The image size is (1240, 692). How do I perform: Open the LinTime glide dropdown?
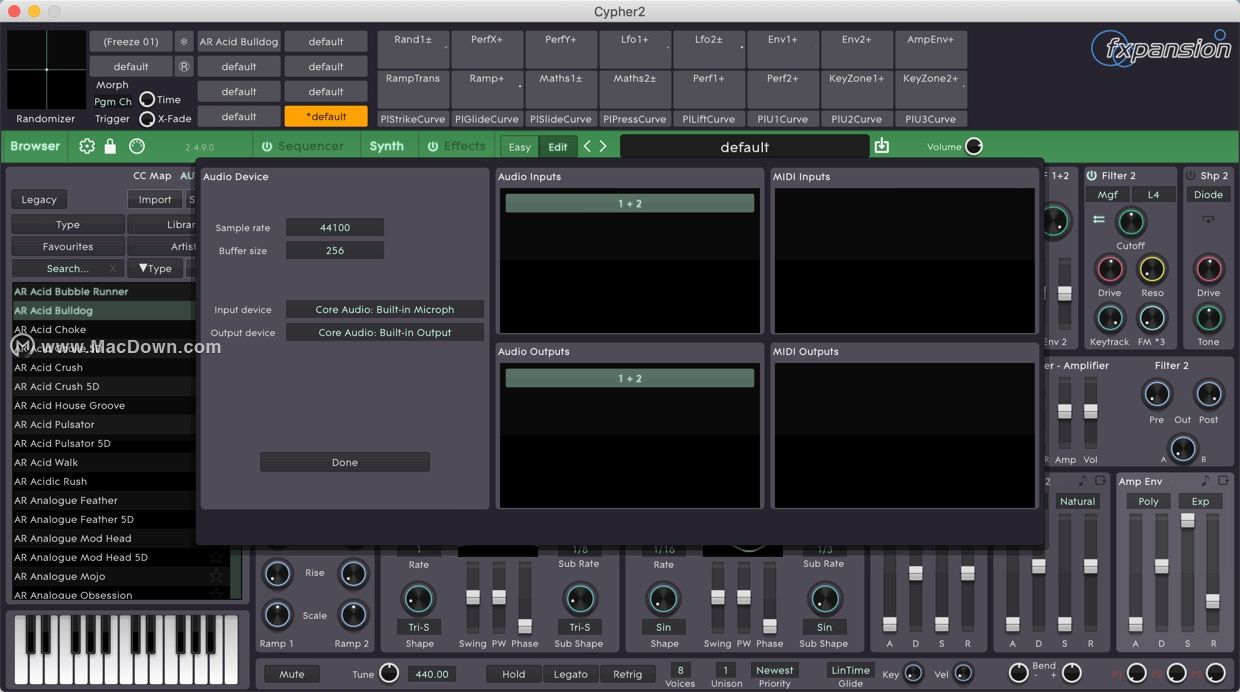[x=851, y=670]
